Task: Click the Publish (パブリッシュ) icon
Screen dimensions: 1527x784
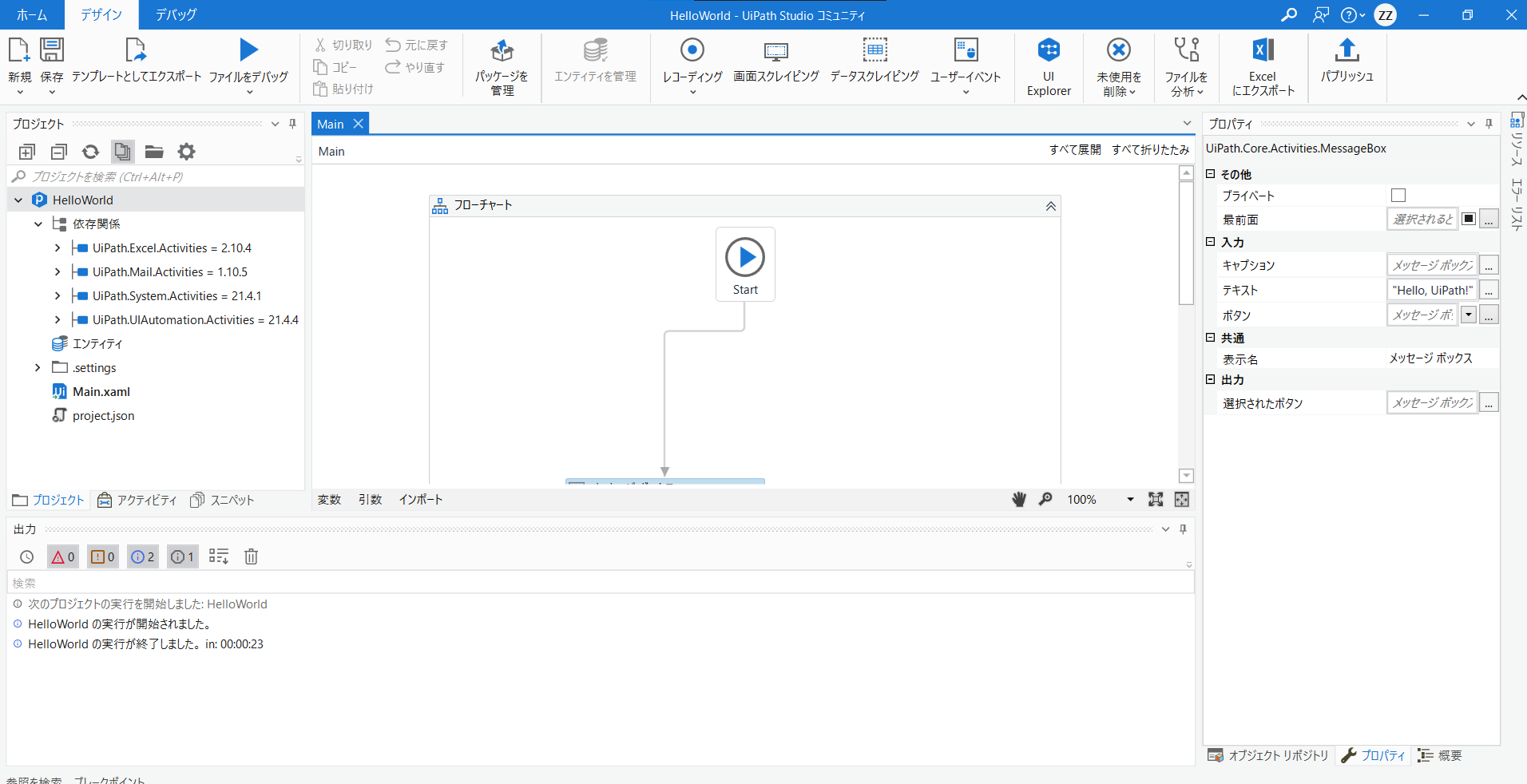Action: tap(1347, 61)
